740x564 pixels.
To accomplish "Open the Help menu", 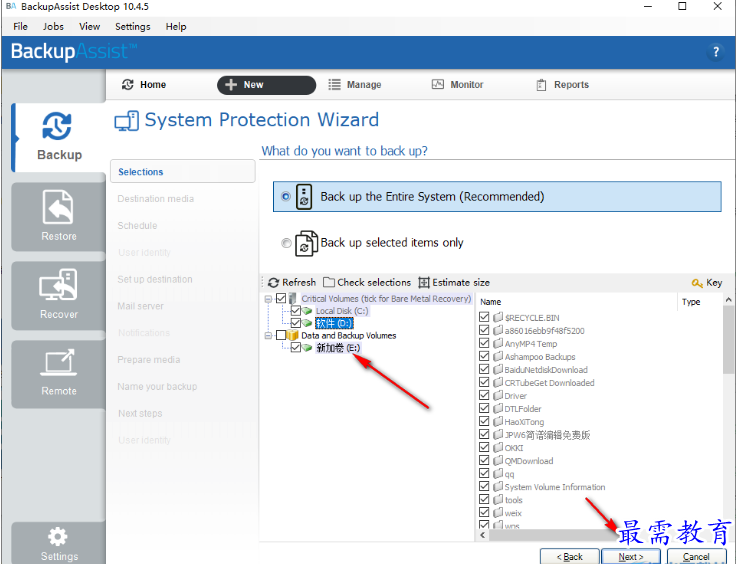I will point(176,26).
